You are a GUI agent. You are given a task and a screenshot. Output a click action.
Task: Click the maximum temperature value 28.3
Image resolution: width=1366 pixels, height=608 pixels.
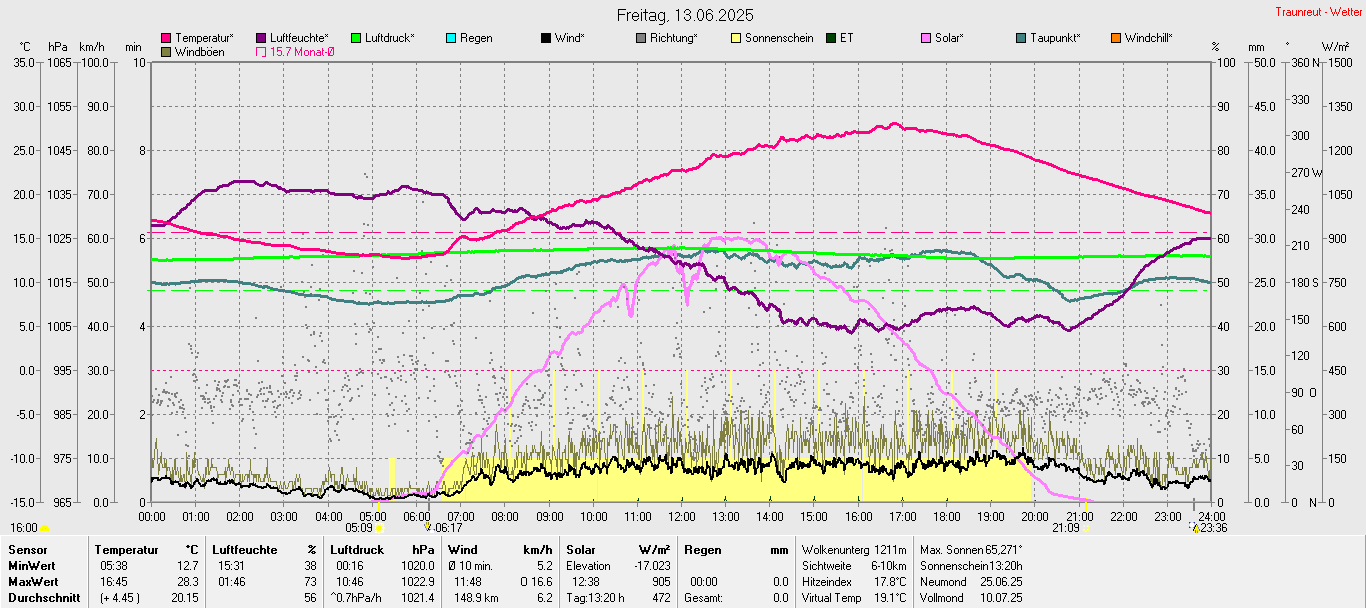[187, 582]
